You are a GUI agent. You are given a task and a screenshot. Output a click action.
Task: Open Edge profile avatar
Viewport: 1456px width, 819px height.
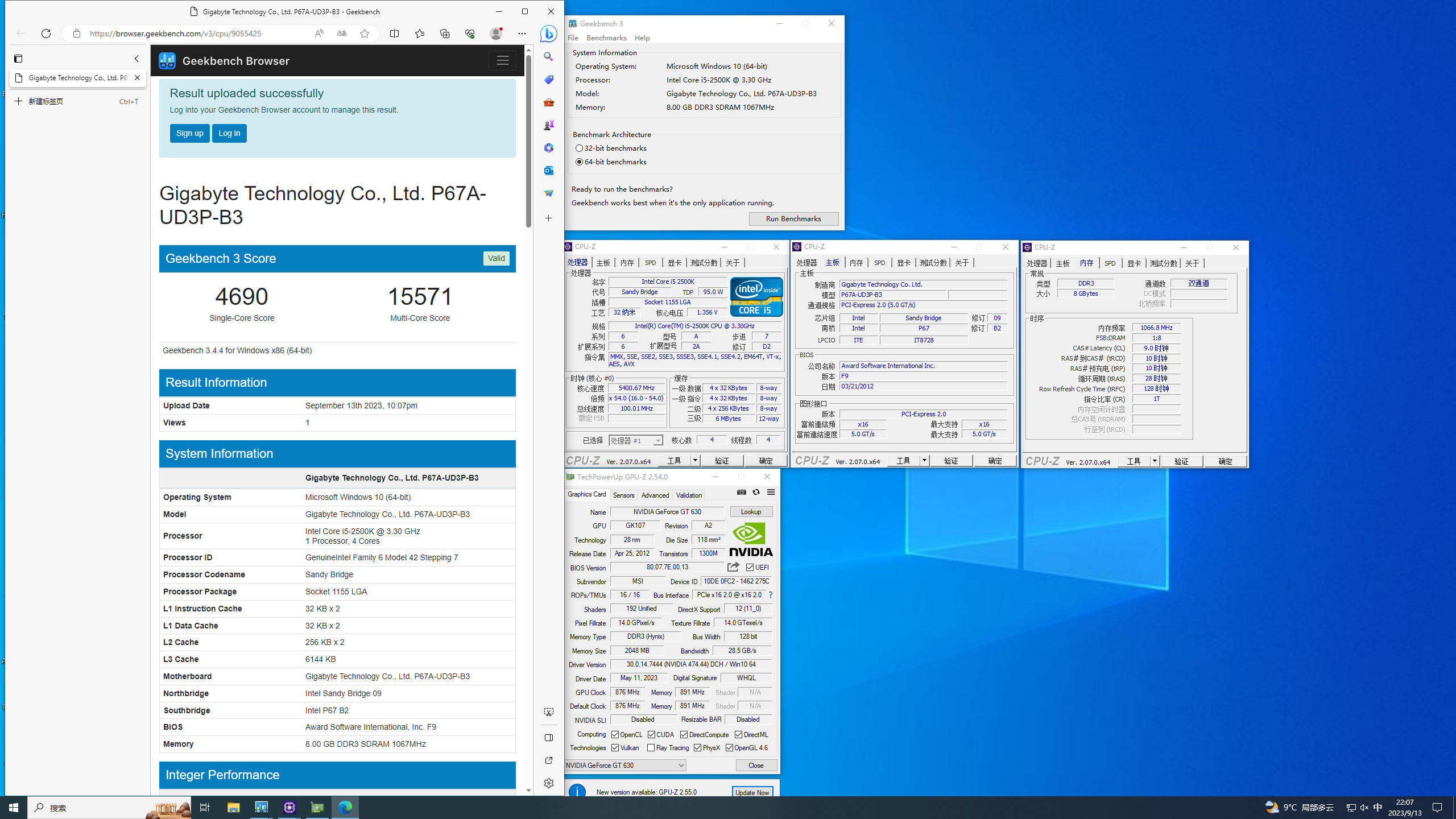point(496,34)
